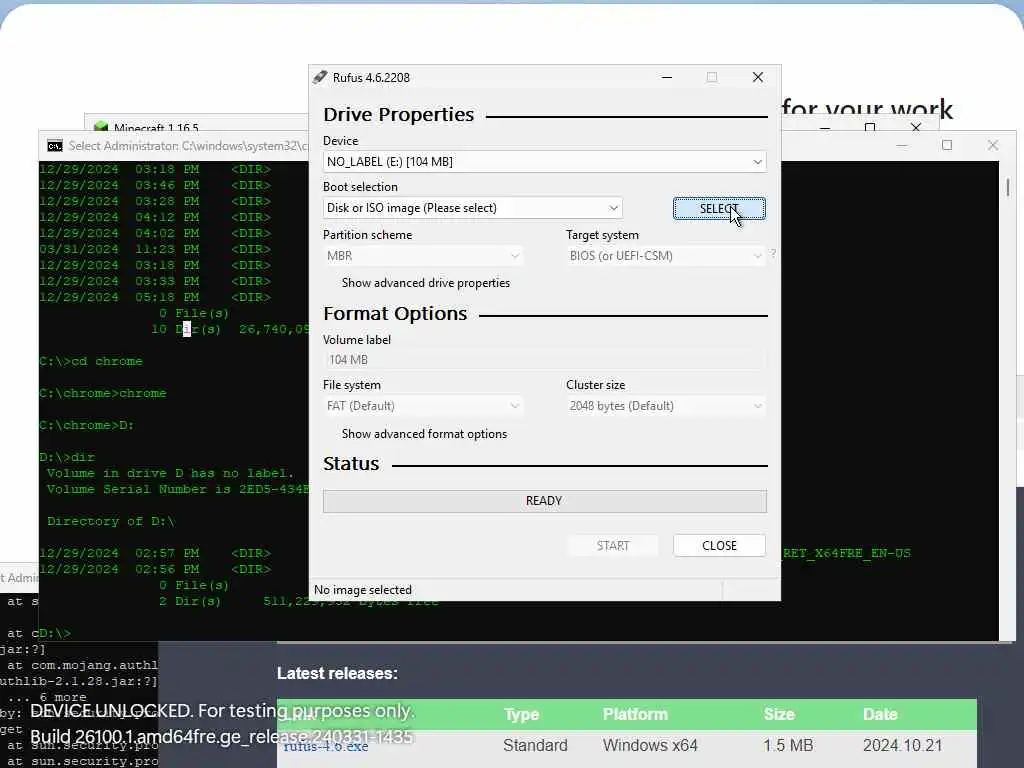Click the question mark beside Target system
The width and height of the screenshot is (1024, 768).
(x=773, y=253)
